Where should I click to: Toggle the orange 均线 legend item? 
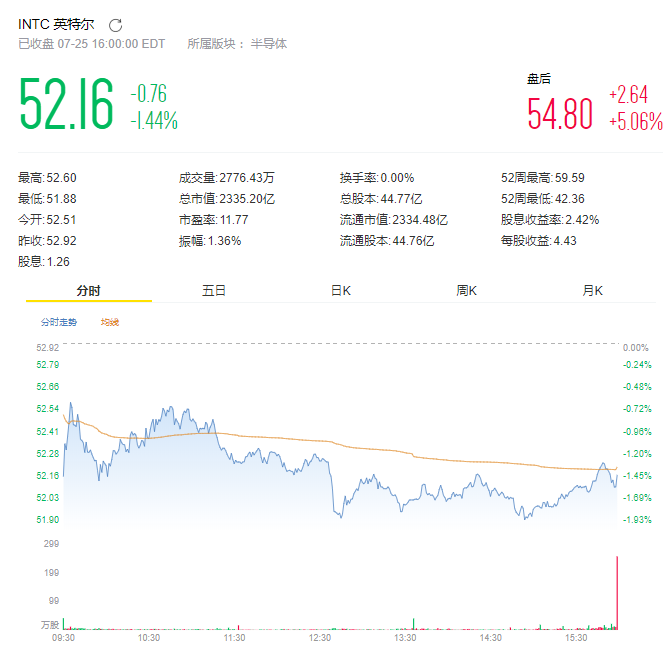click(109, 322)
